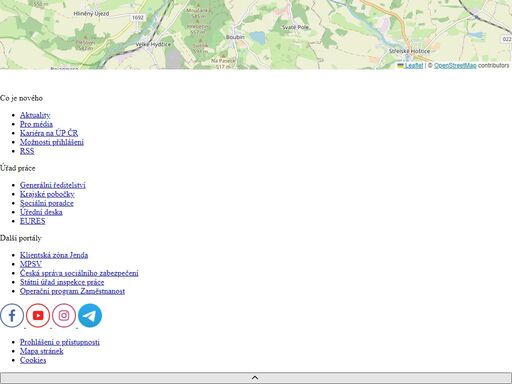Open the Instagram social icon
This screenshot has width=512, height=384.
pyautogui.click(x=64, y=315)
